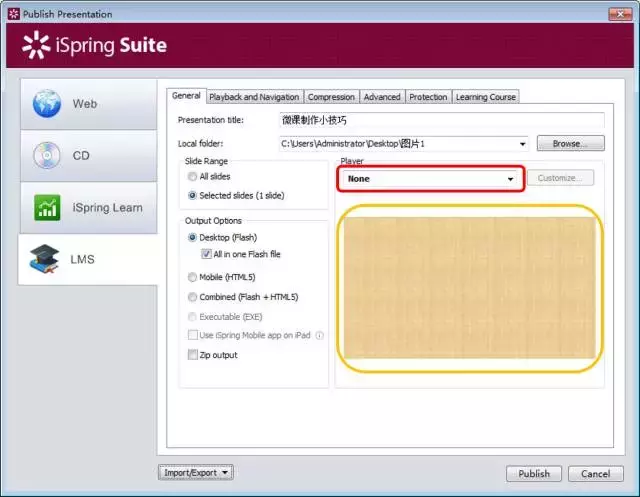Choose the CD disc icon
The image size is (640, 497).
(x=47, y=155)
